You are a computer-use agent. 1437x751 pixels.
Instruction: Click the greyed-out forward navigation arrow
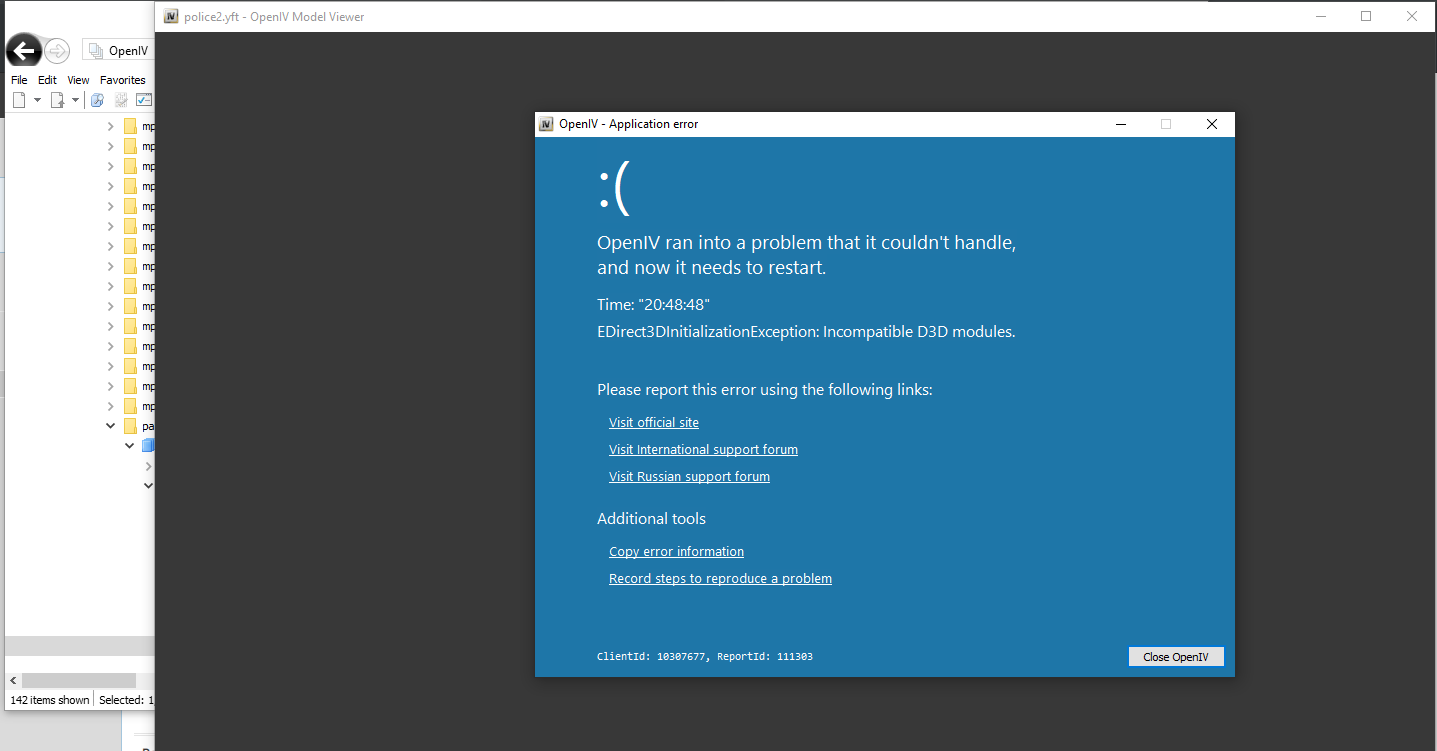[57, 51]
